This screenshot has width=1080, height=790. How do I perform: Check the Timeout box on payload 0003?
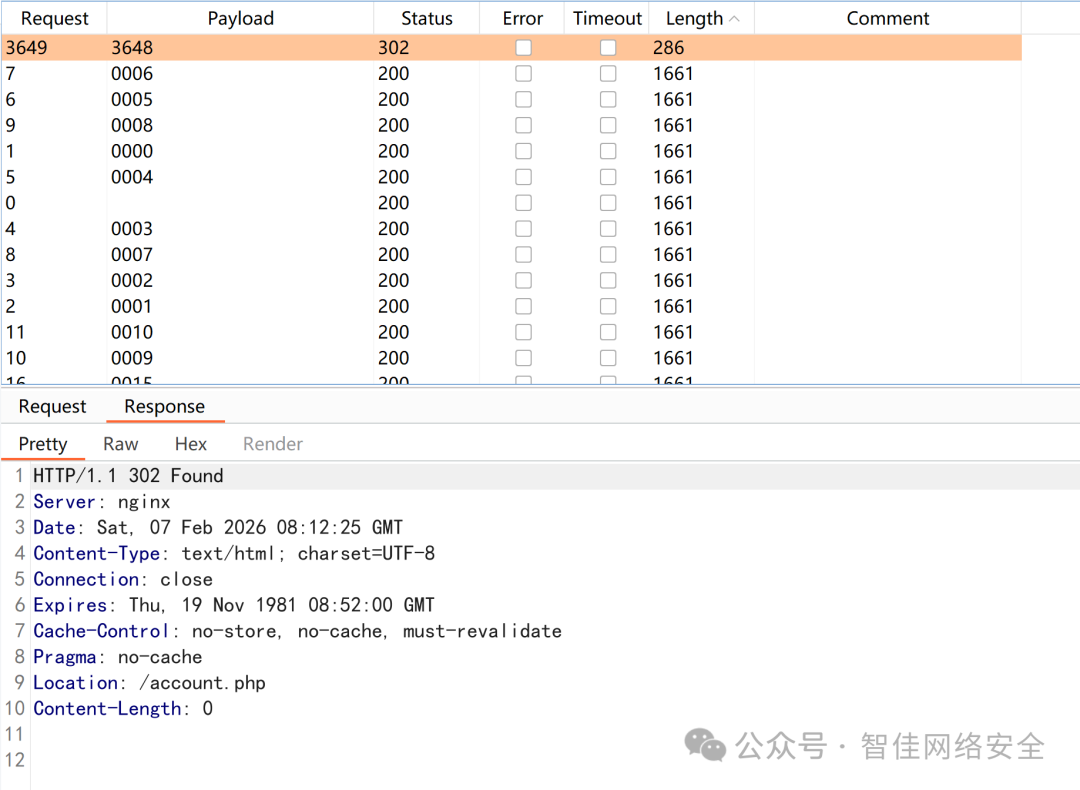click(x=608, y=228)
